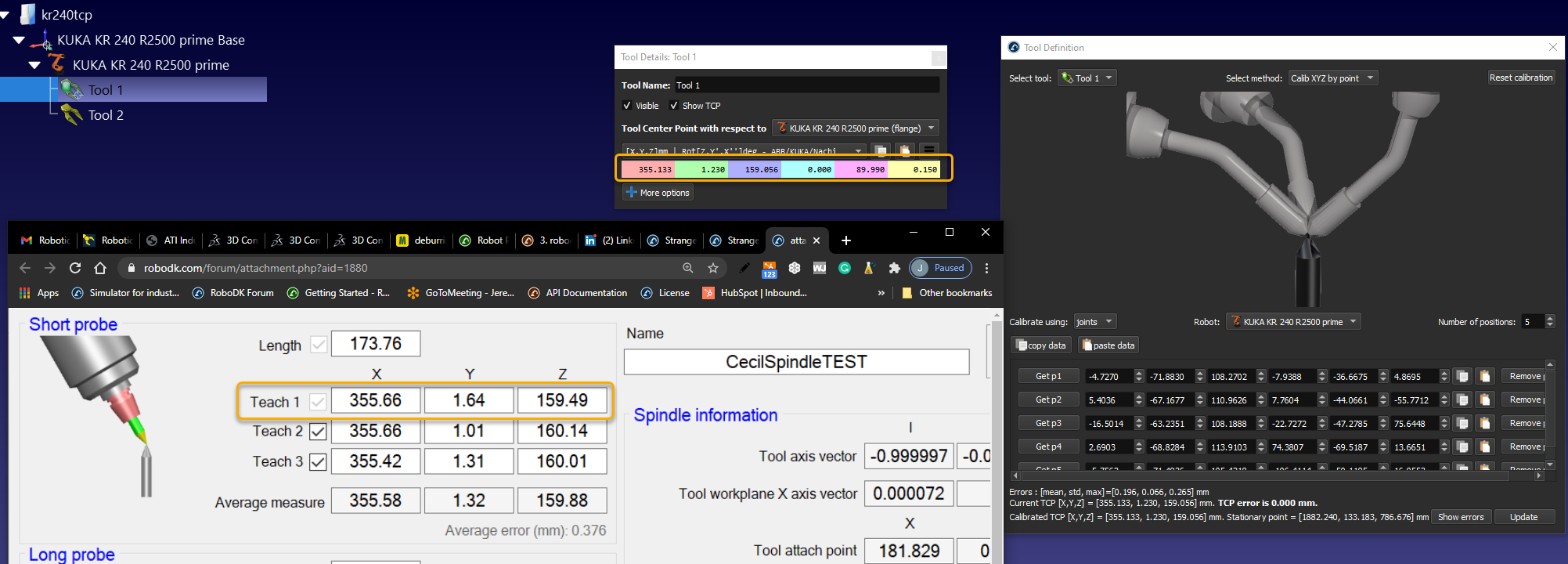Click the Tool 2 icon in tree
Image resolution: width=1568 pixels, height=564 pixels.
pos(72,115)
